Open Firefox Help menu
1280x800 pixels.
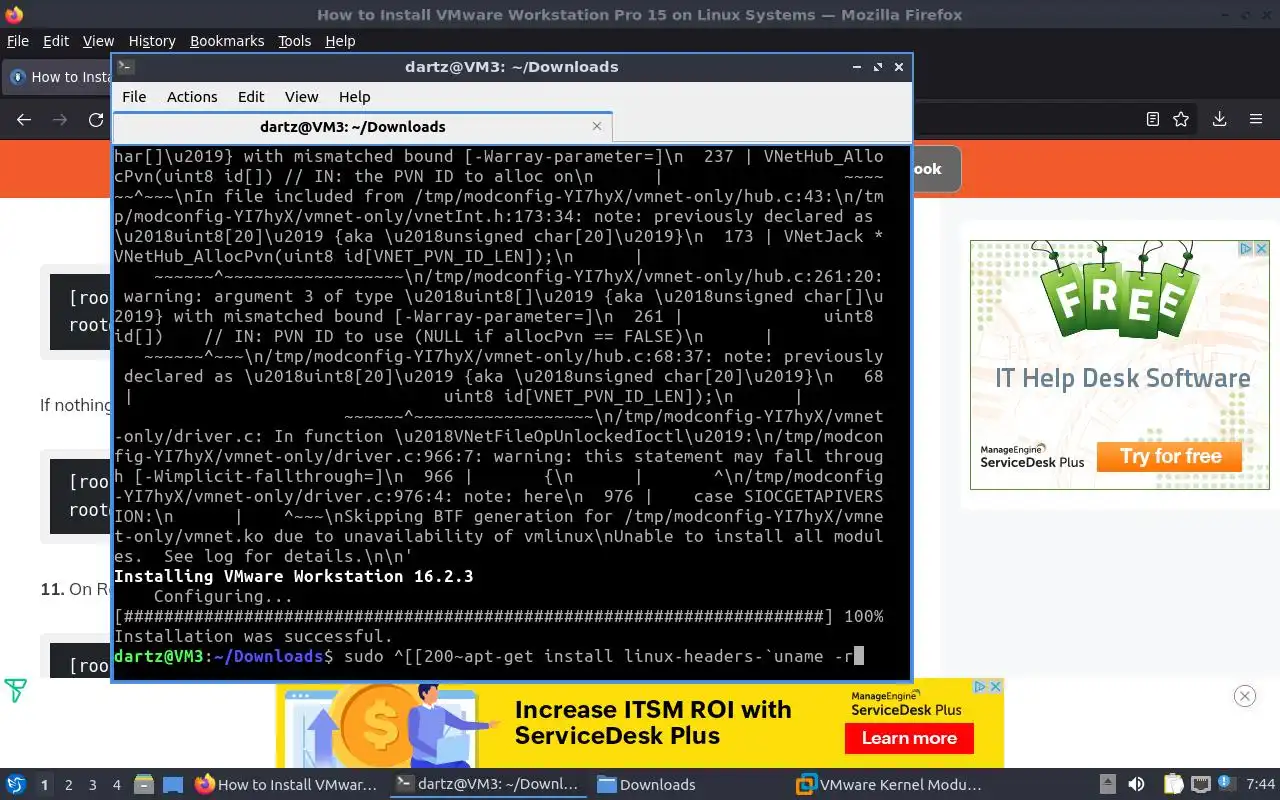(x=340, y=41)
